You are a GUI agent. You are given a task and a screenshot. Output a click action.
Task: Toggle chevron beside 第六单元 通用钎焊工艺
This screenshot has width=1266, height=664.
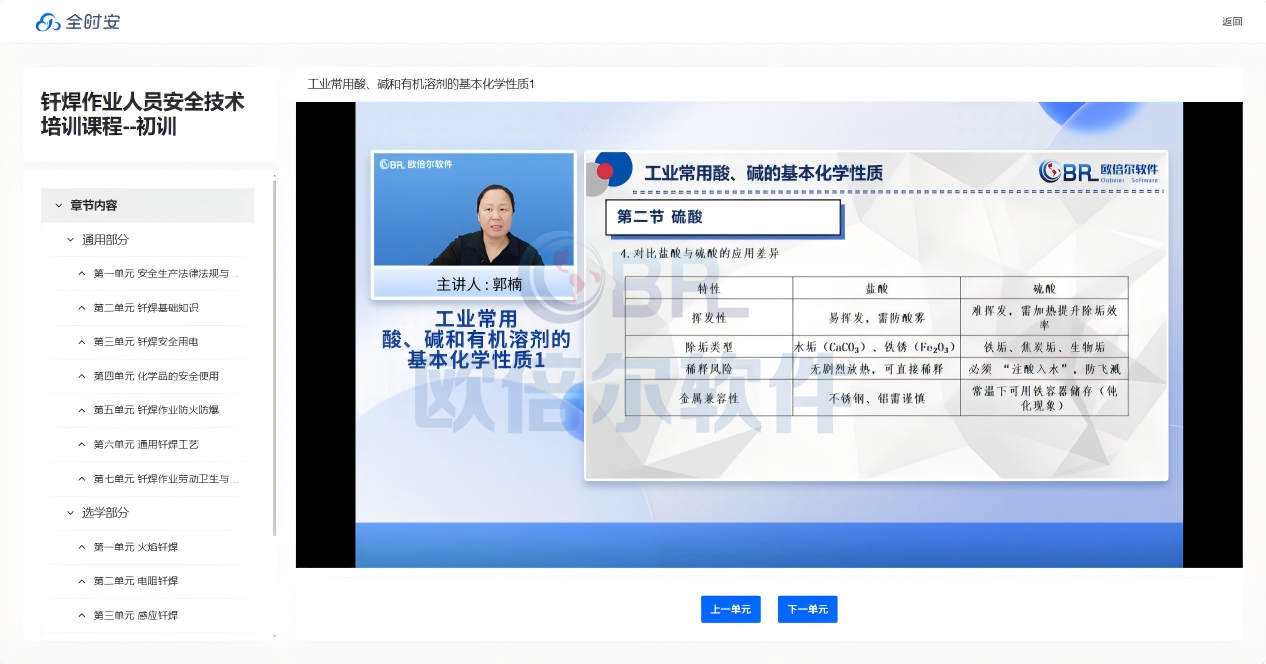pyautogui.click(x=82, y=444)
